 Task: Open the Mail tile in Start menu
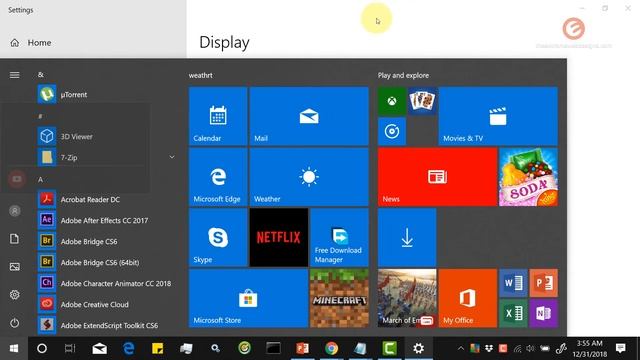[309, 116]
